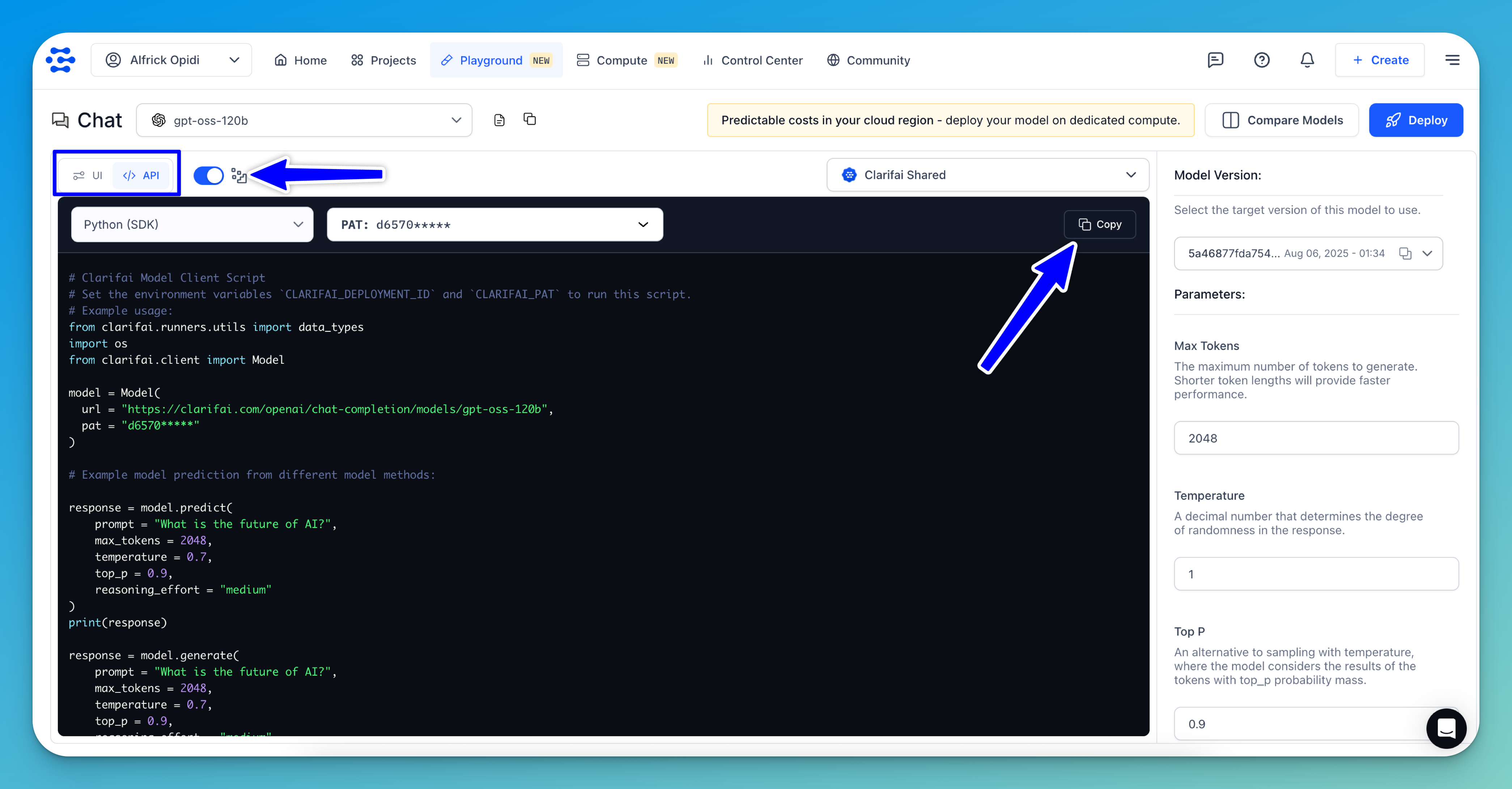Click the 'import os' code line
This screenshot has height=789, width=1512.
point(98,343)
